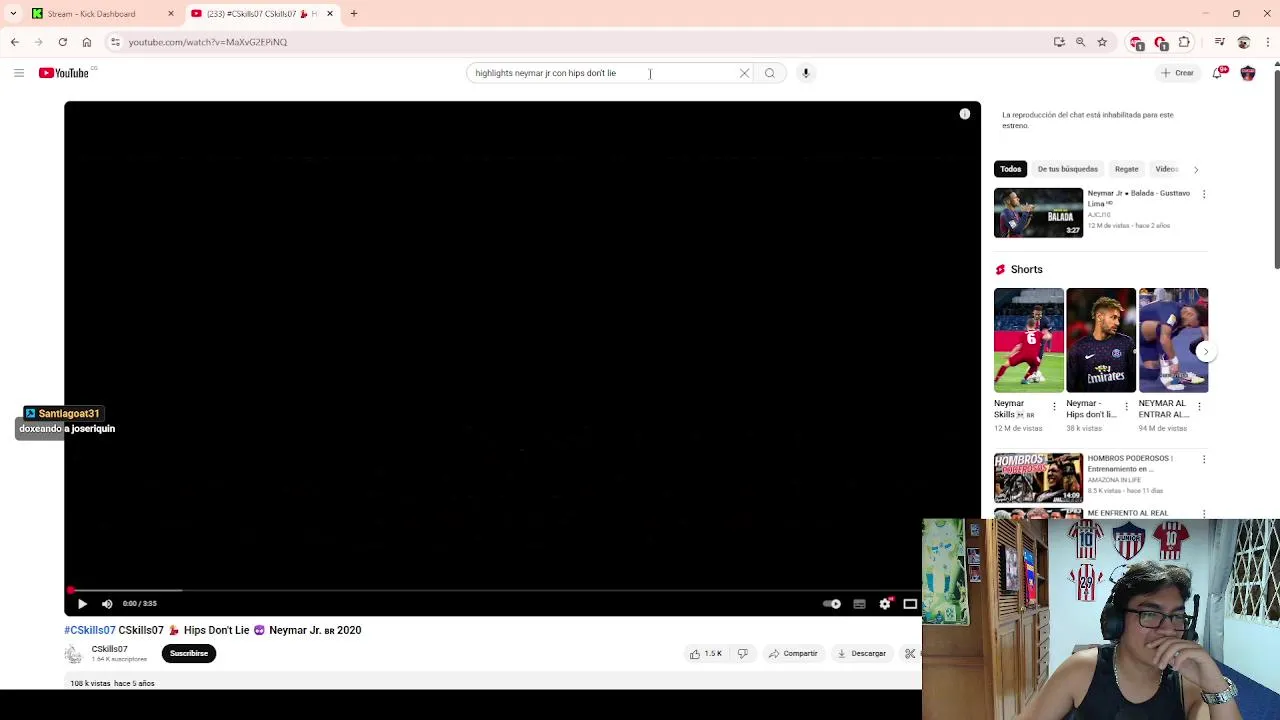Seek on the video progress bar
The height and width of the screenshot is (720, 1280).
point(495,591)
